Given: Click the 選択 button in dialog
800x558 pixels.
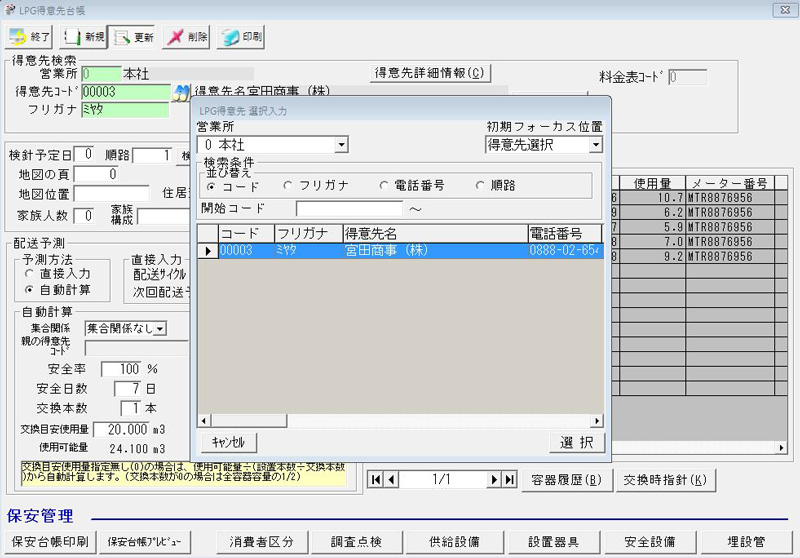Looking at the screenshot, I should [x=576, y=442].
